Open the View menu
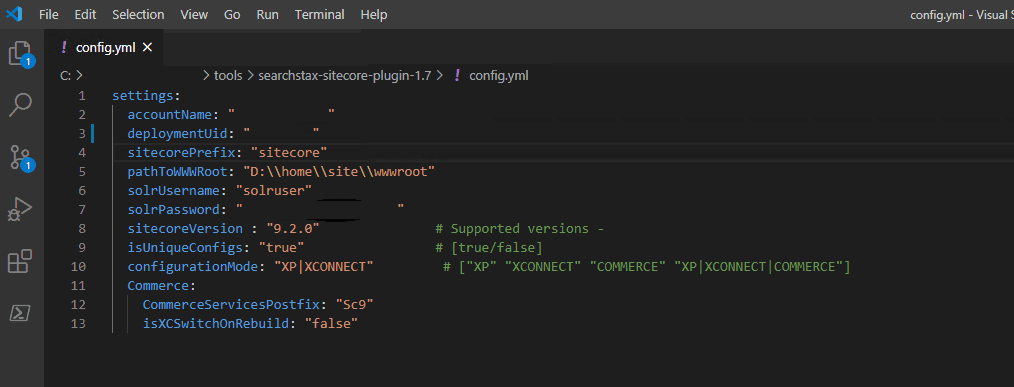1014x387 pixels. pyautogui.click(x=195, y=14)
